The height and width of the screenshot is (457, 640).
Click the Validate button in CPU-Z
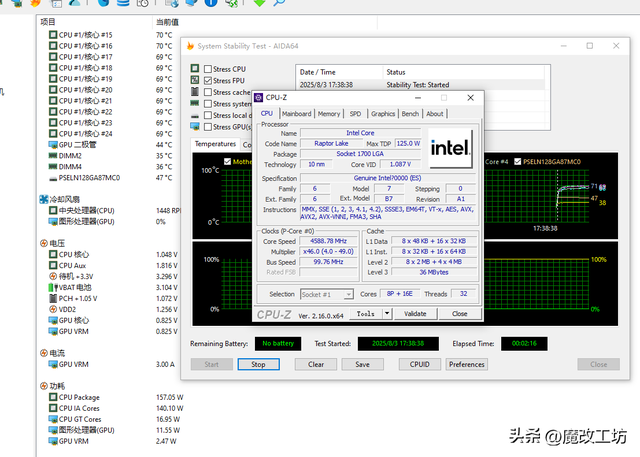[x=415, y=313]
